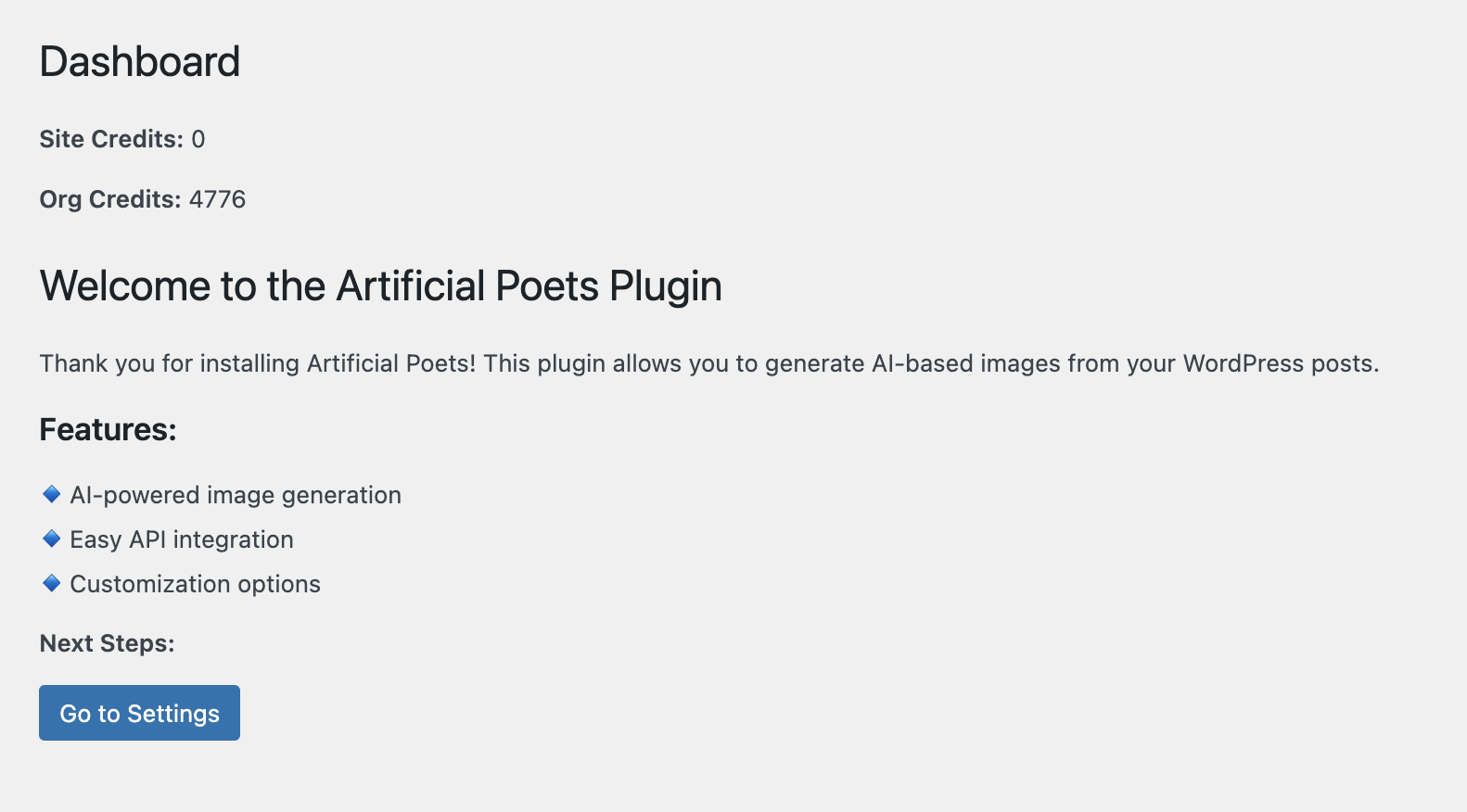Click 'Artificial Poets!' in the thank-you sentence
Screen dimensions: 1467x812
point(391,363)
